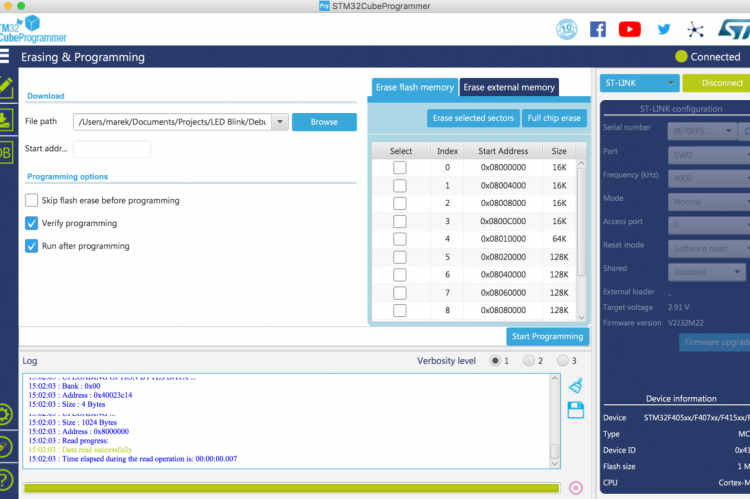
Task: Open the ST-LINK interface dropdown
Action: [x=640, y=83]
